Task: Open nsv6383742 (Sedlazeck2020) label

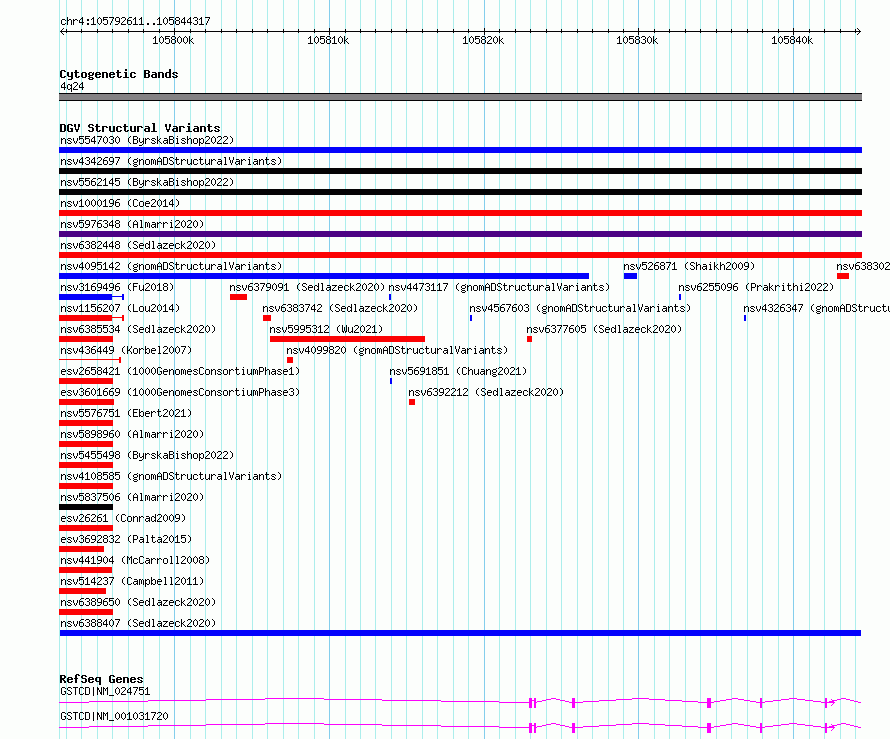Action: pyautogui.click(x=340, y=308)
